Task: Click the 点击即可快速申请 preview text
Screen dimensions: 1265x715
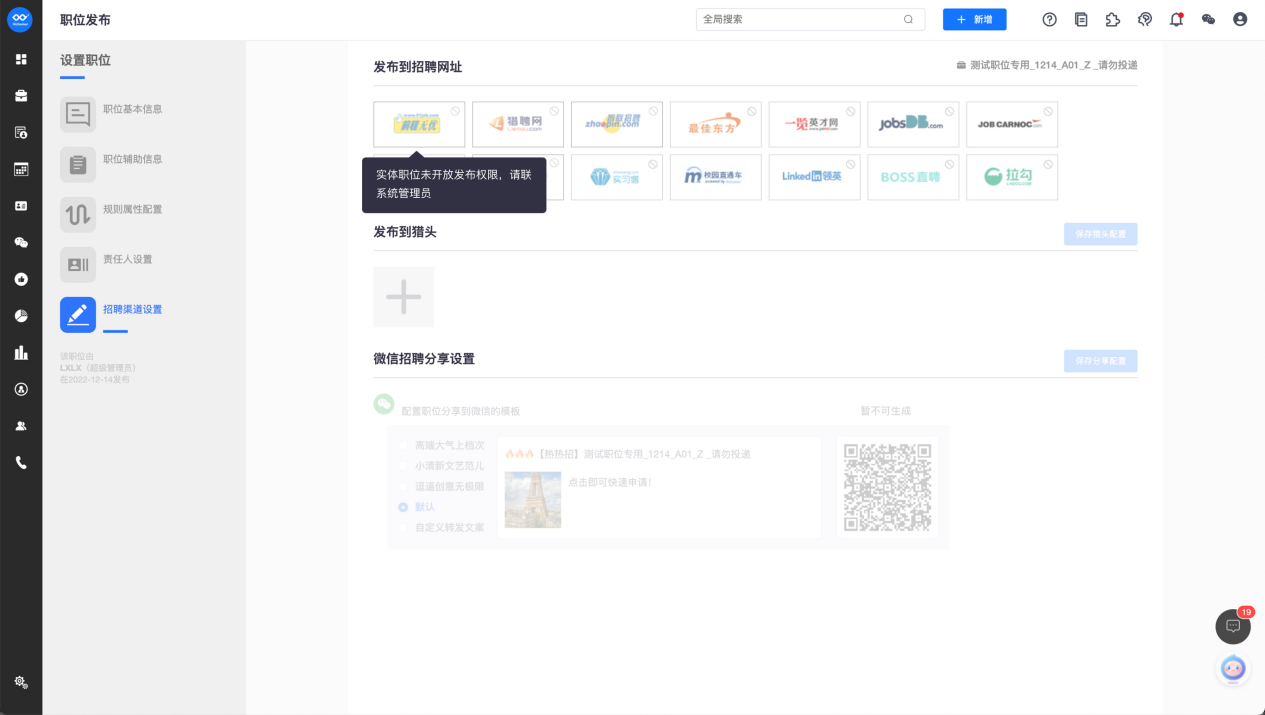Action: (x=610, y=482)
